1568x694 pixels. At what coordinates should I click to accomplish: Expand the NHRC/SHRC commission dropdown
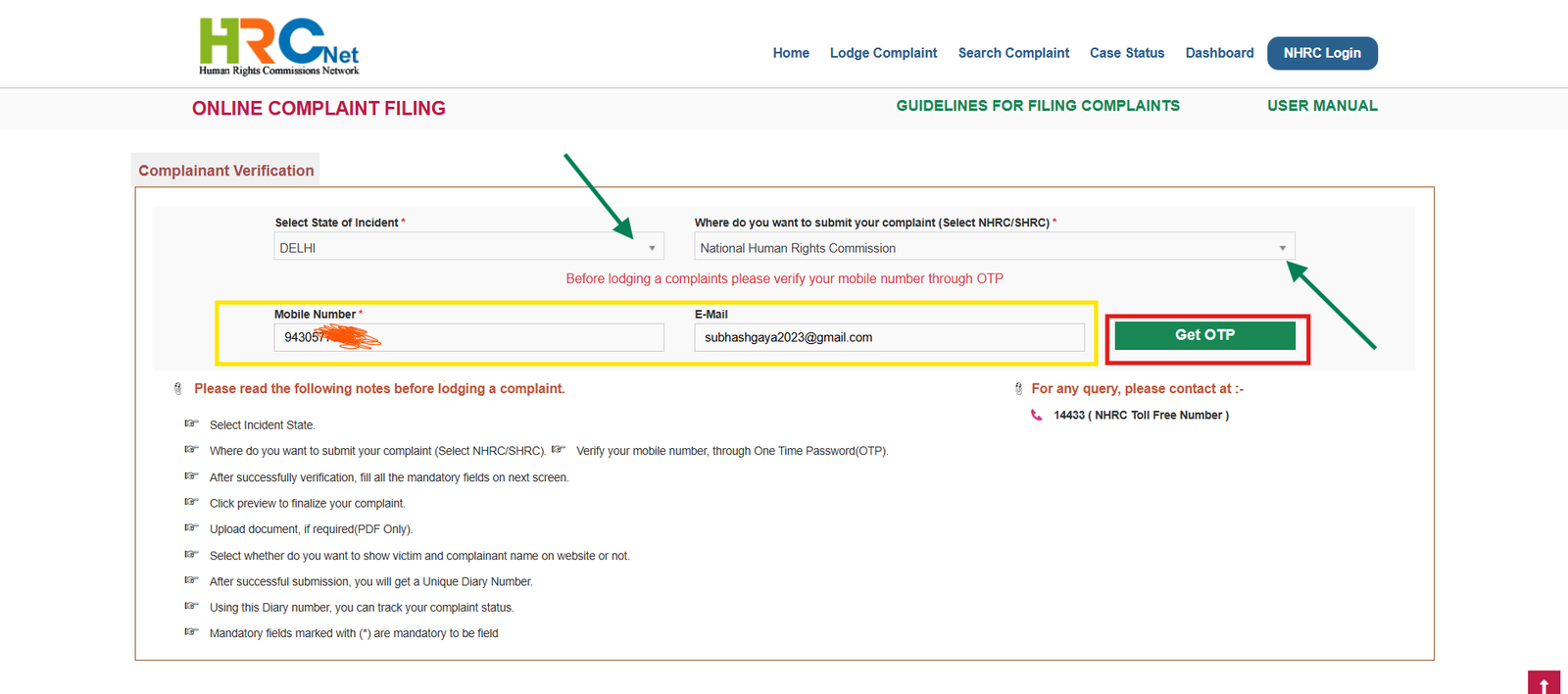point(995,247)
